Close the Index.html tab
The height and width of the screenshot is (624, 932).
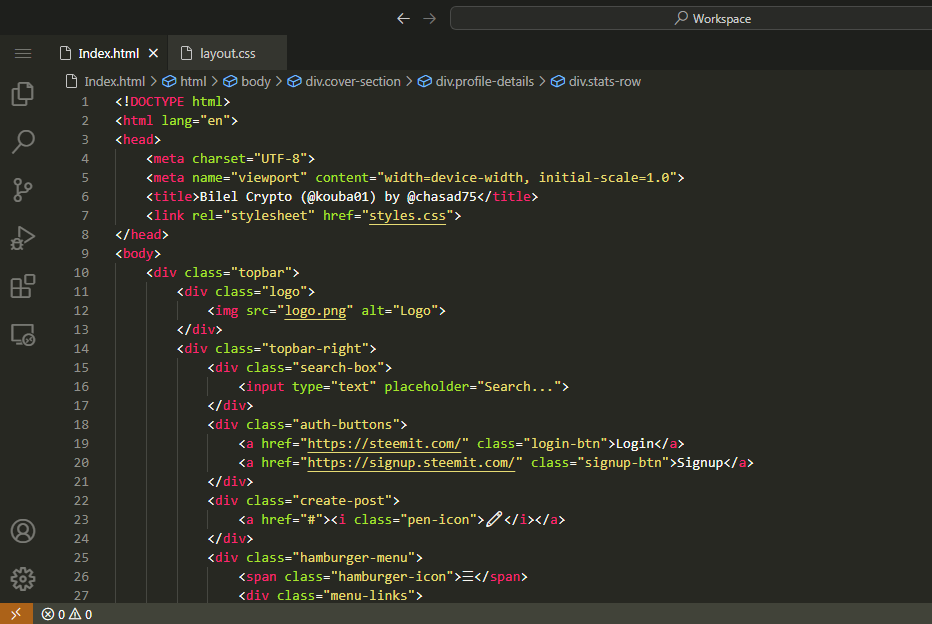click(x=153, y=53)
